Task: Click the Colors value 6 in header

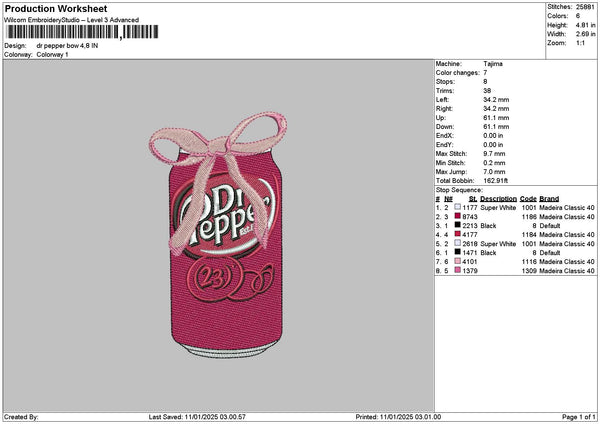Action: [578, 16]
